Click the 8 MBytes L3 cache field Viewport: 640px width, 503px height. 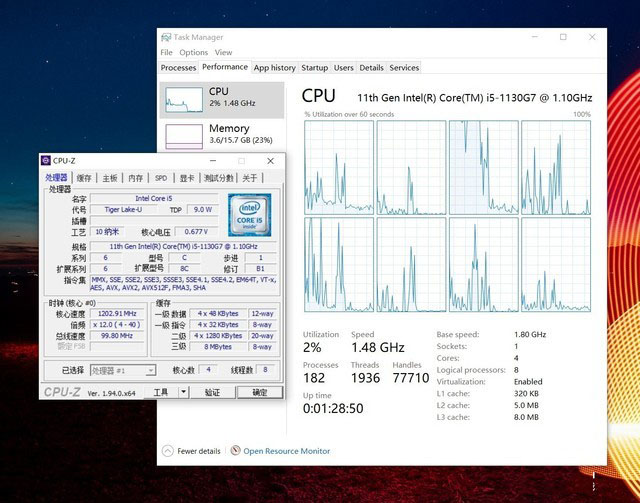point(218,347)
